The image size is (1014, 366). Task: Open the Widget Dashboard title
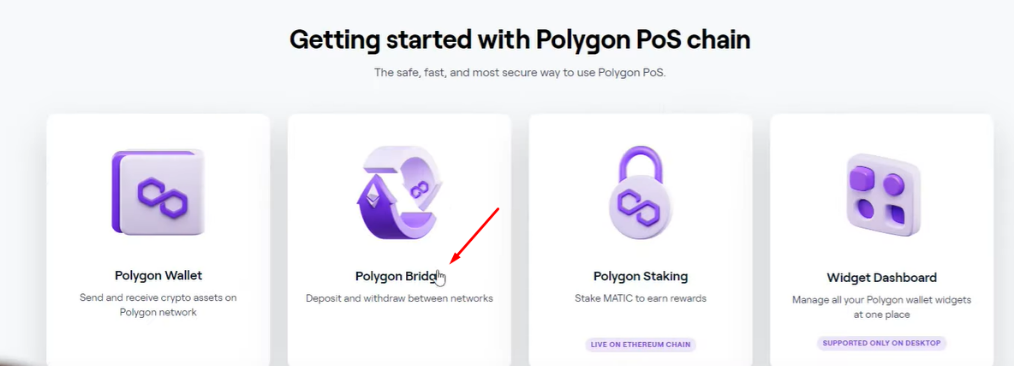(881, 278)
